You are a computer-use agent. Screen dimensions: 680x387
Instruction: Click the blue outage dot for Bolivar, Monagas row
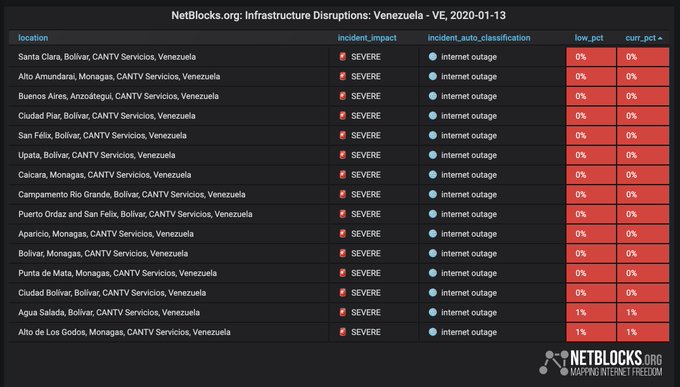432,253
